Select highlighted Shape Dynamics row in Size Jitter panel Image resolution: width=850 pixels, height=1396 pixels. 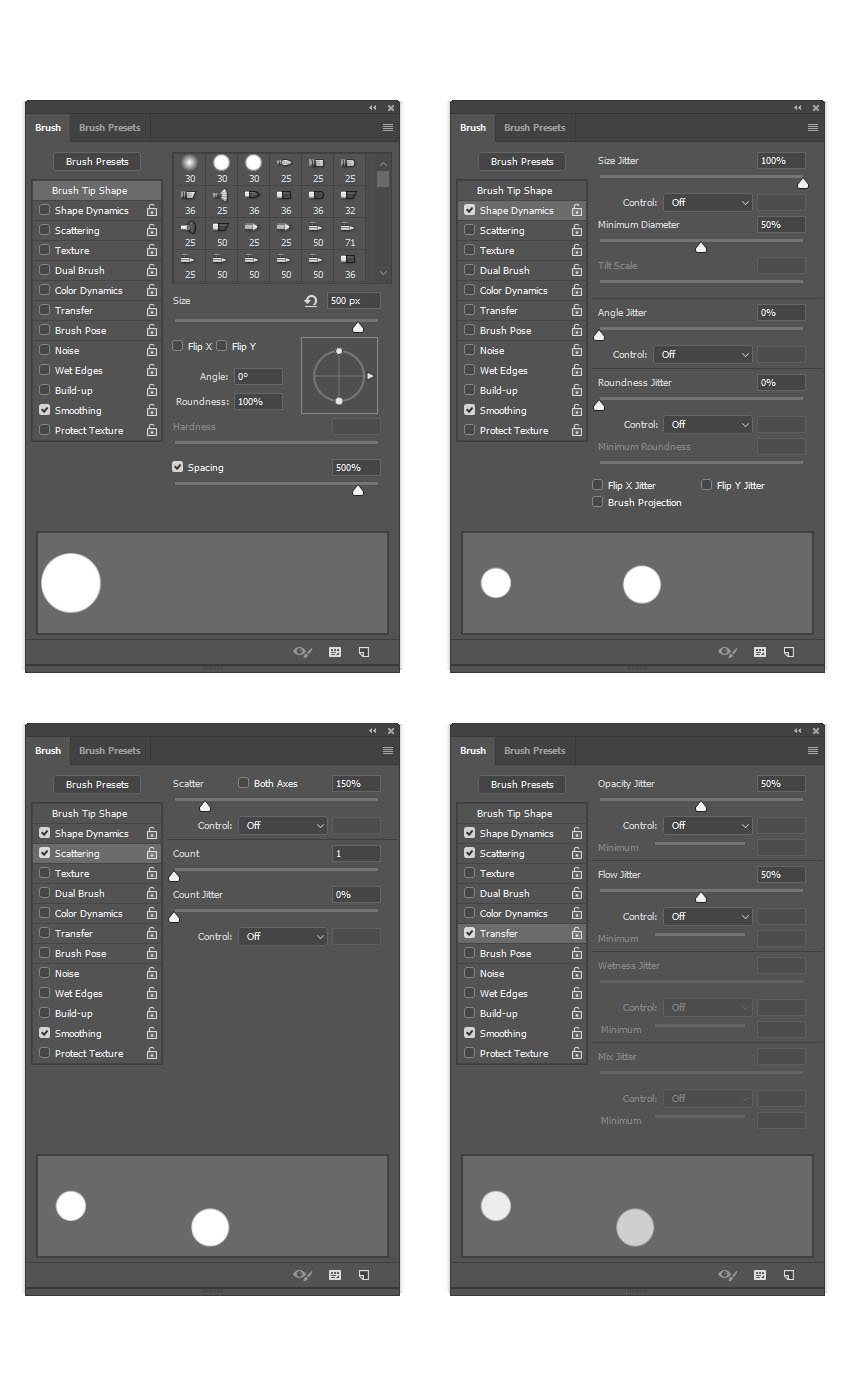click(x=515, y=211)
